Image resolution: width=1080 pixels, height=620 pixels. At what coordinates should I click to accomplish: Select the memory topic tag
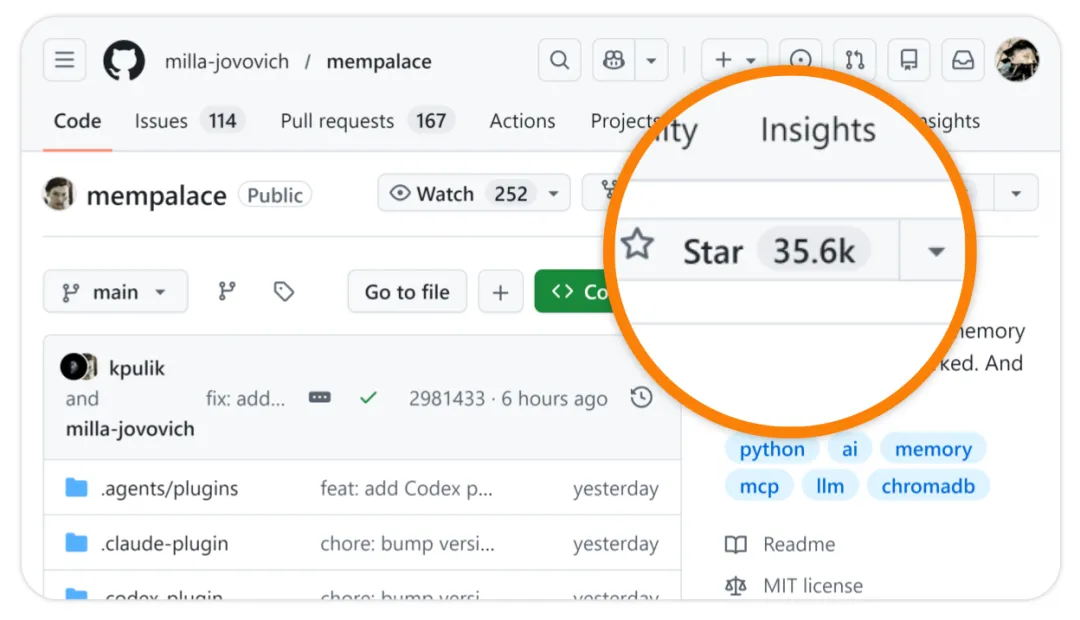[933, 449]
